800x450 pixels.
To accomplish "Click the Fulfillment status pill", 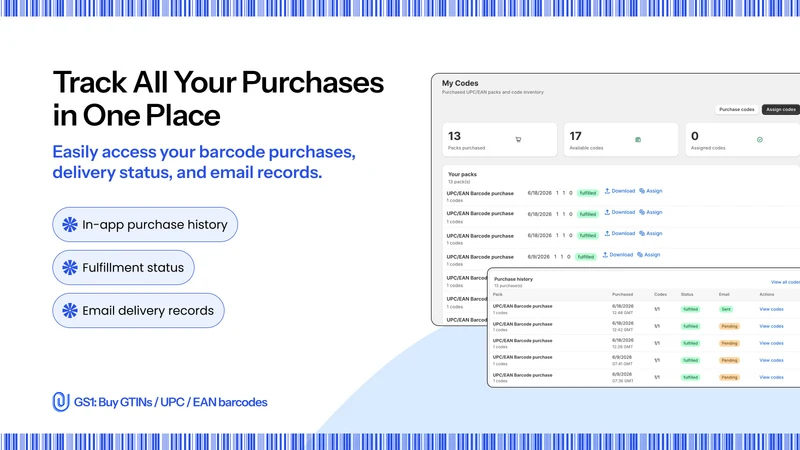I will coord(123,267).
